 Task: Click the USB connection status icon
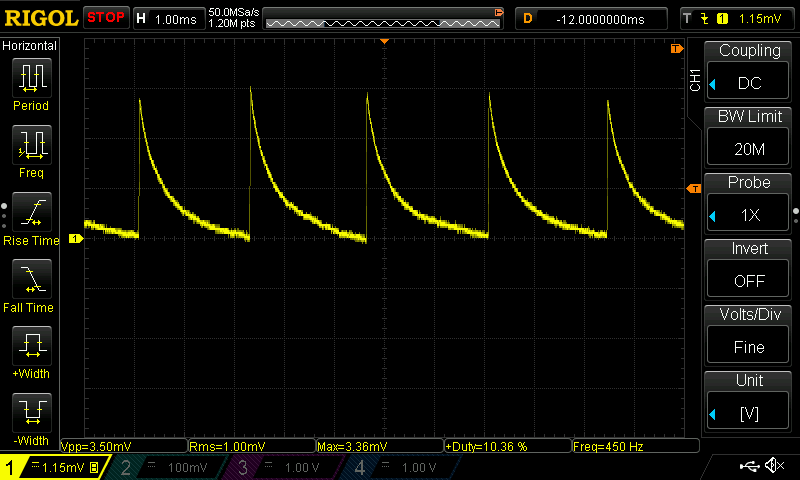tap(748, 466)
